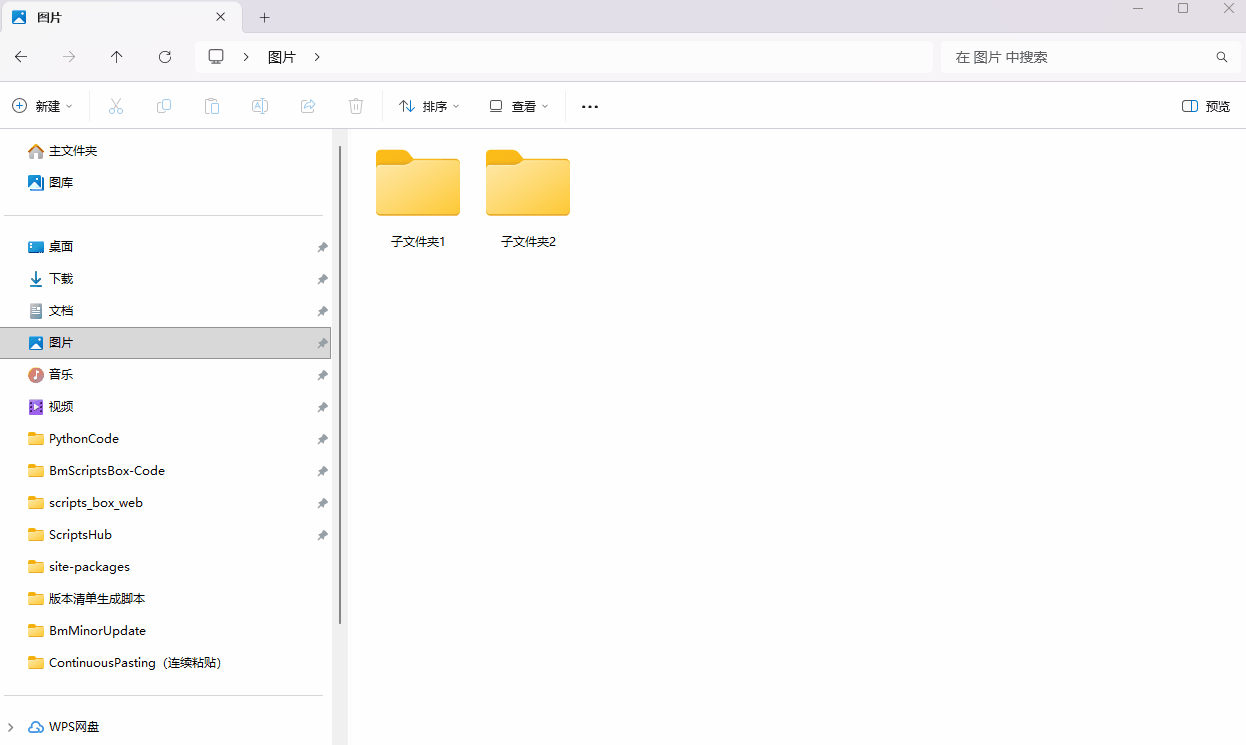Click the search magnifier icon
Image resolution: width=1246 pixels, height=745 pixels.
pyautogui.click(x=1221, y=57)
